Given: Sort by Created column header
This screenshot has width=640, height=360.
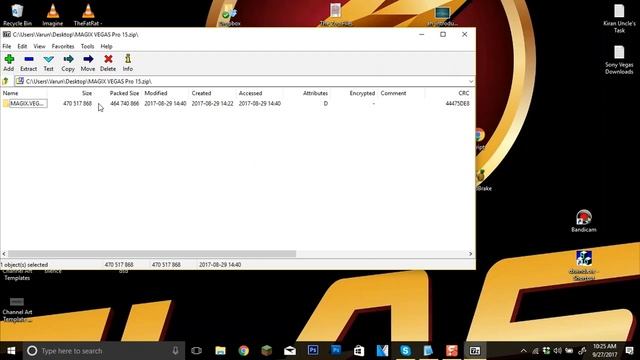Looking at the screenshot, I should point(201,93).
